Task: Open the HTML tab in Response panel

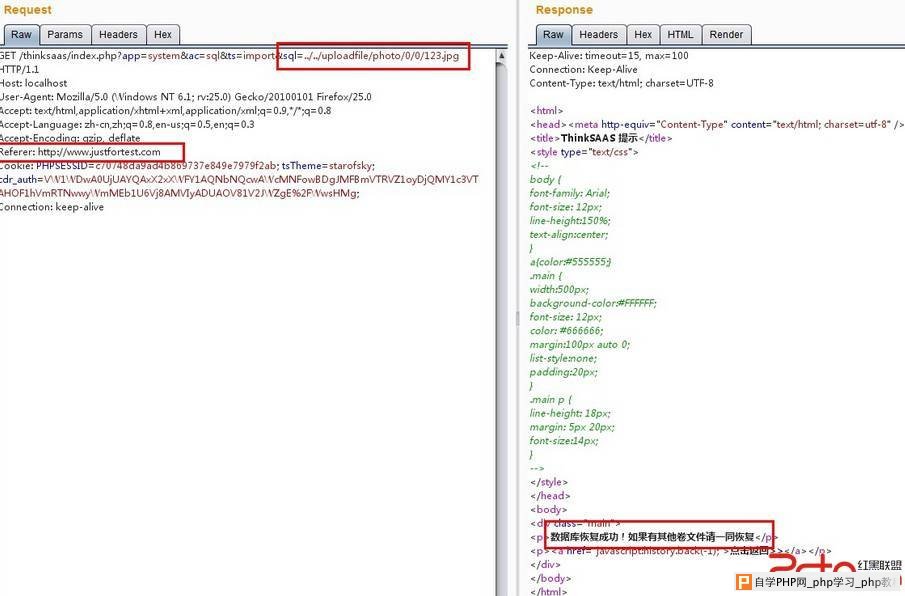Action: (680, 35)
